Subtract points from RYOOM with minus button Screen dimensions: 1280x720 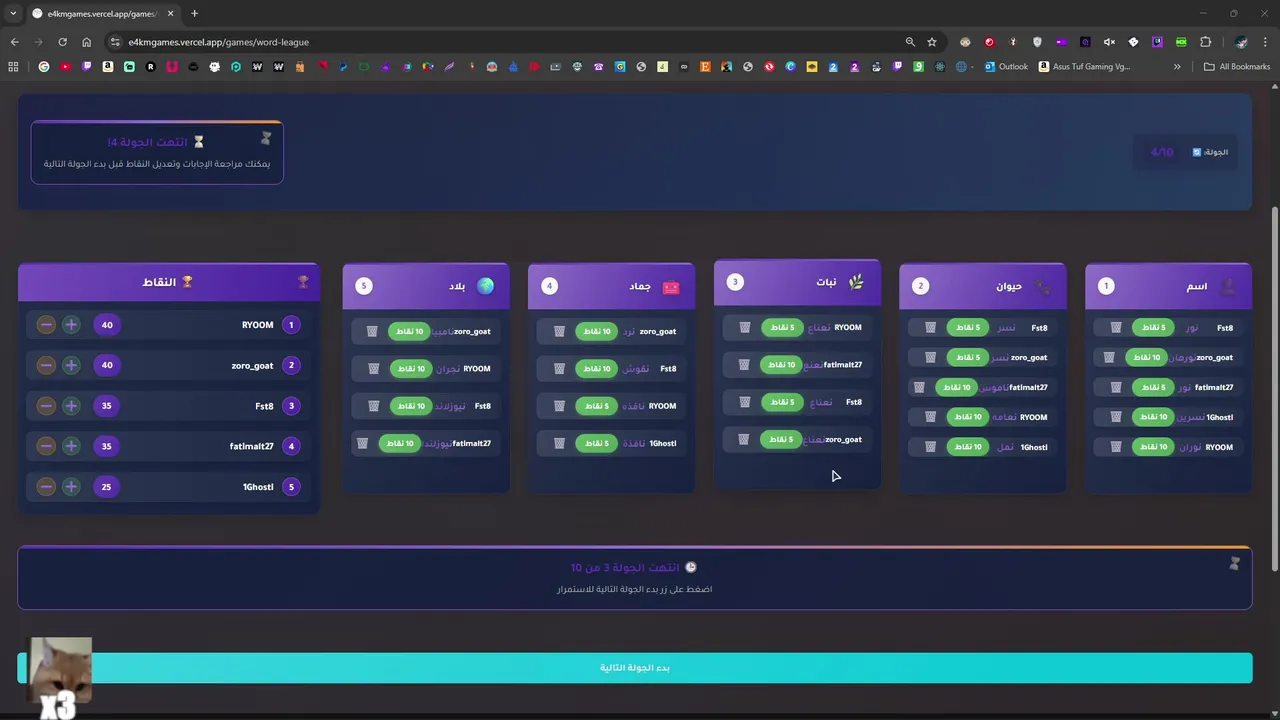pyautogui.click(x=46, y=325)
